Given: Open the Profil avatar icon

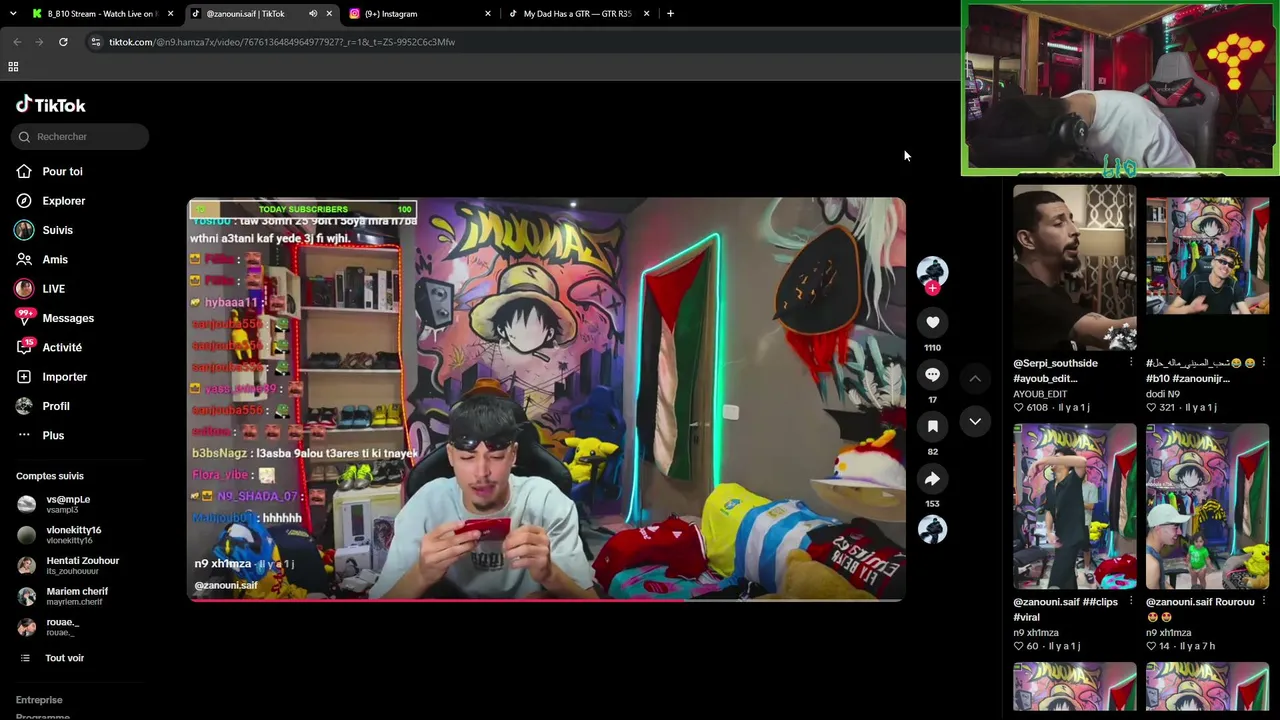Looking at the screenshot, I should (x=24, y=406).
